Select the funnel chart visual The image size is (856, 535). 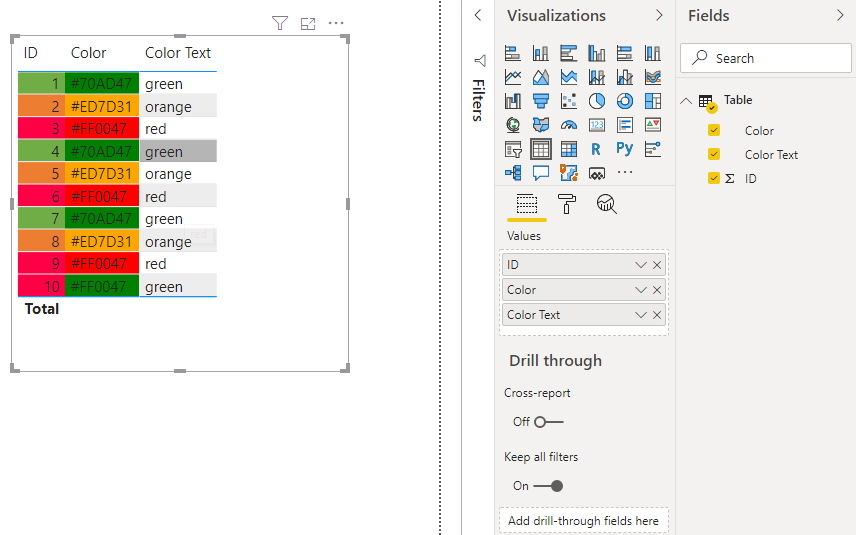(540, 101)
